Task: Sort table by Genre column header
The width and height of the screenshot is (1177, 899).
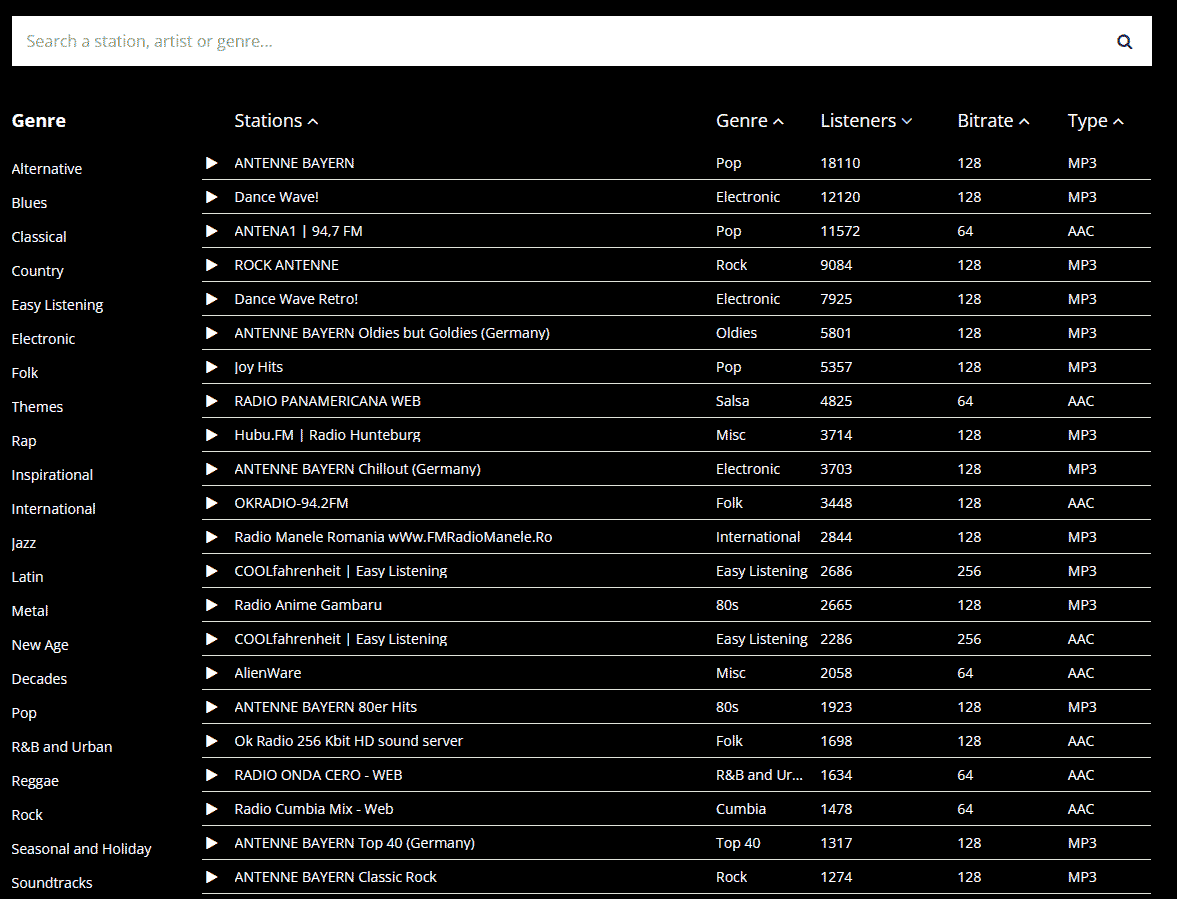Action: coord(750,121)
